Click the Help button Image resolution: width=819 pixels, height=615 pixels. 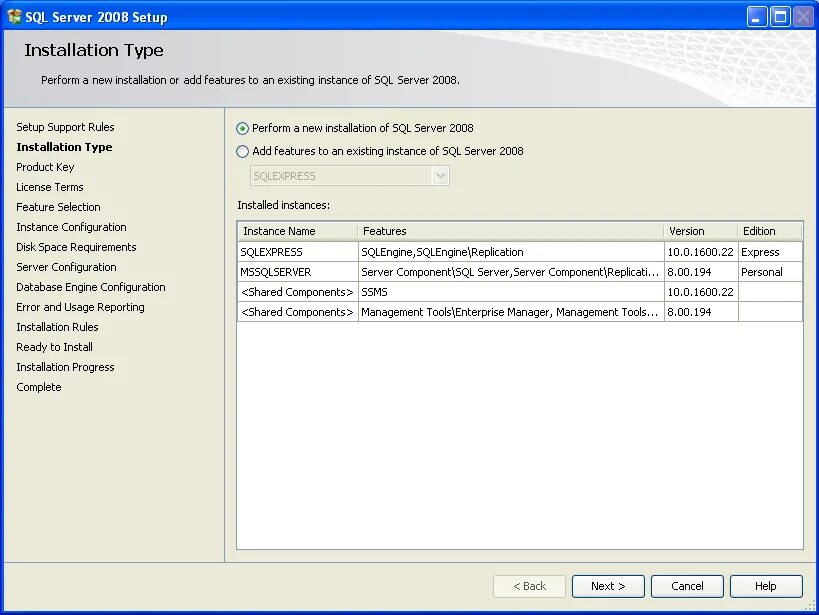[766, 586]
